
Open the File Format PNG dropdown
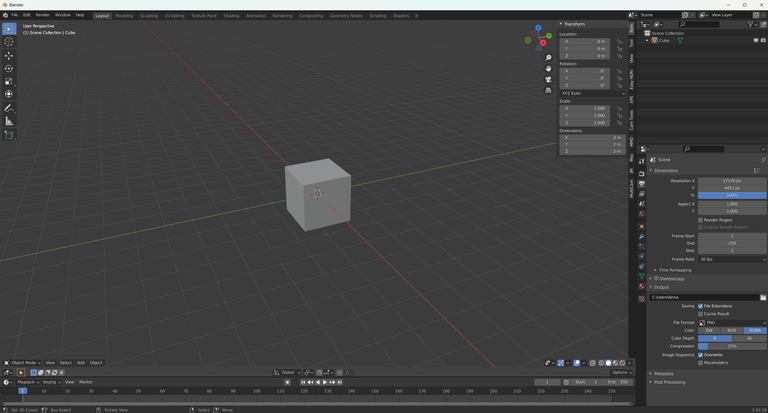[x=732, y=322]
